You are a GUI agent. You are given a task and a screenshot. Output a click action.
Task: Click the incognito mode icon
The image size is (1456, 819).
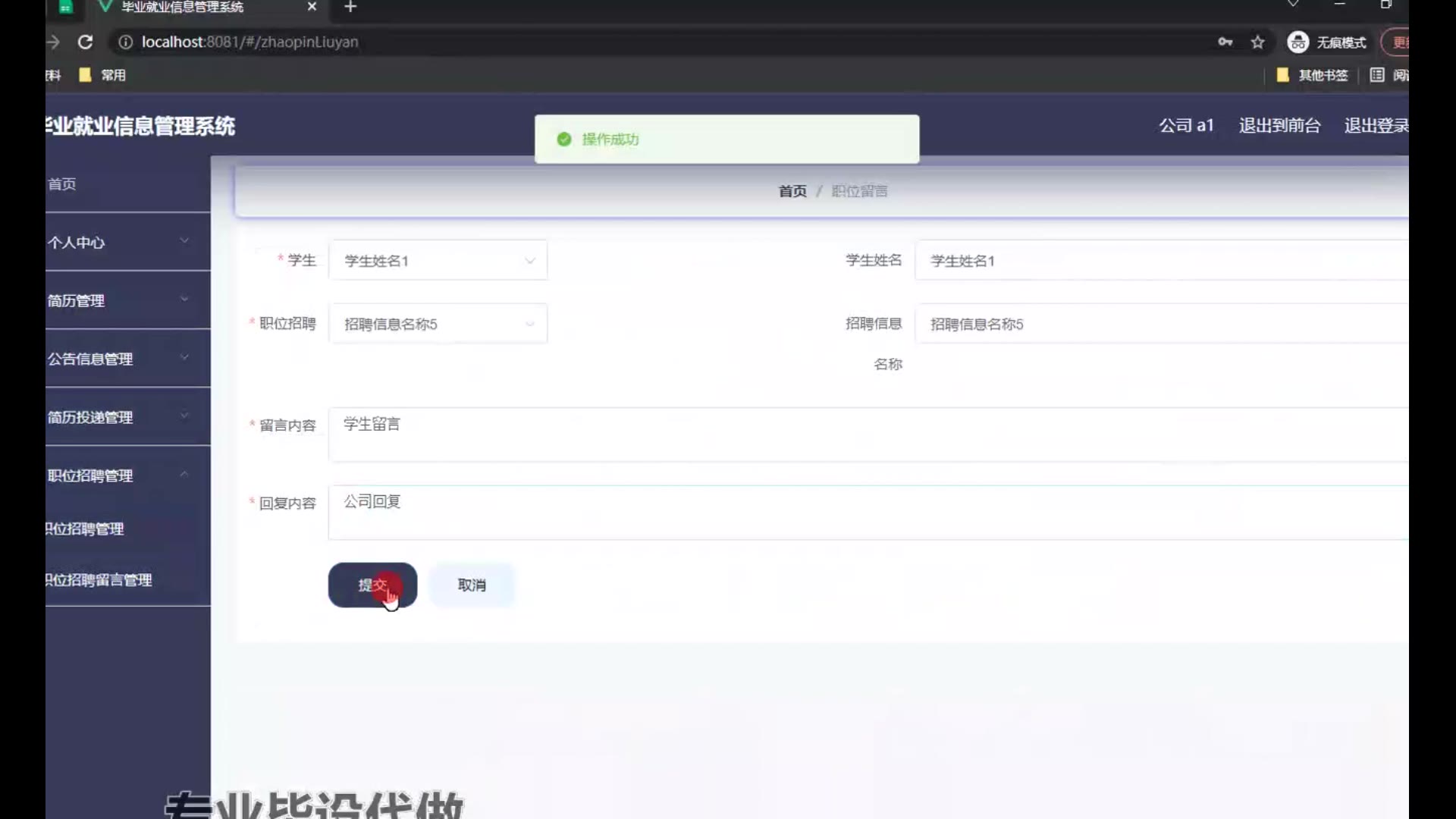(1298, 42)
